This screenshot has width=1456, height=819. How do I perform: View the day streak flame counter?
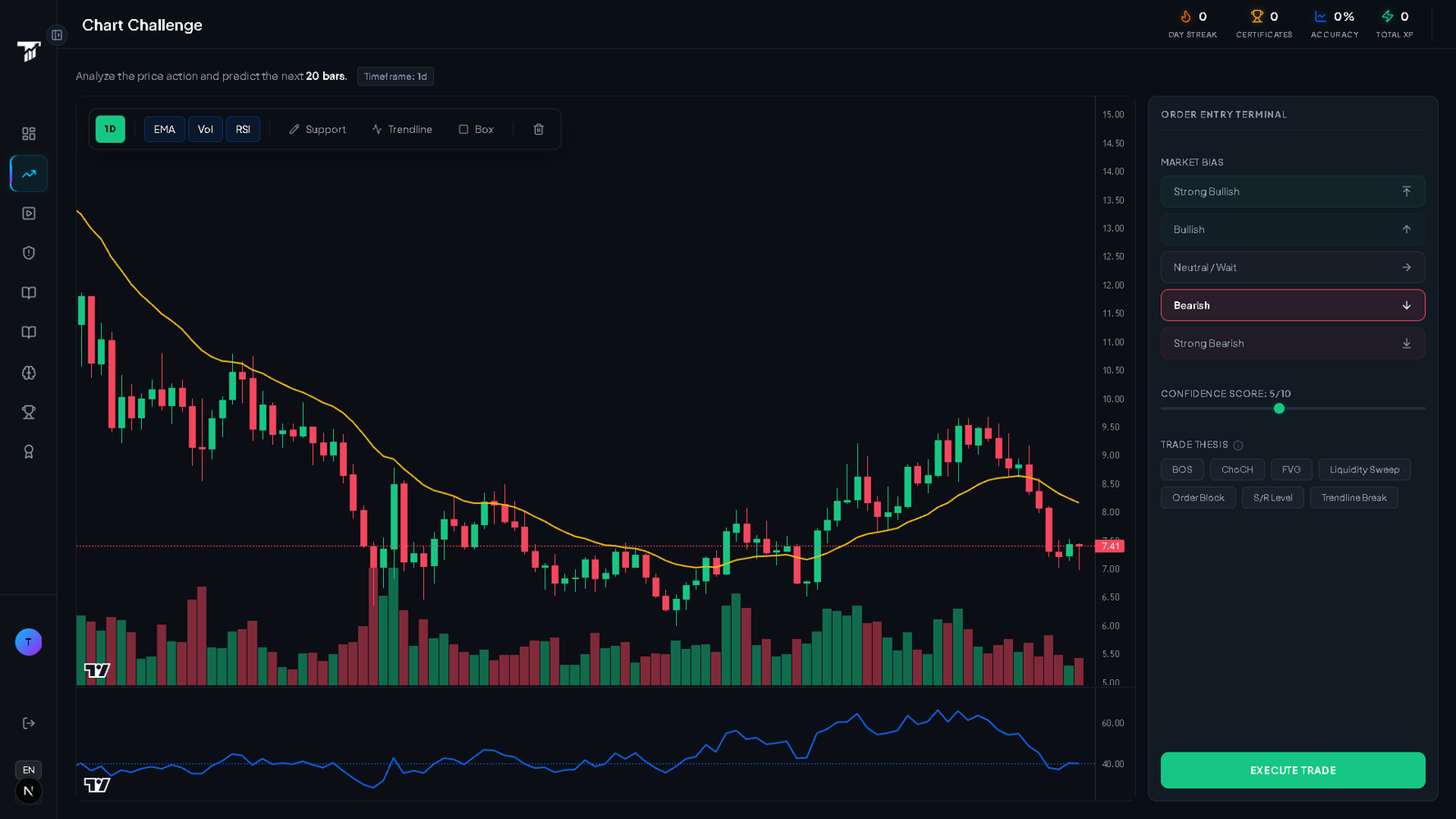1192,24
